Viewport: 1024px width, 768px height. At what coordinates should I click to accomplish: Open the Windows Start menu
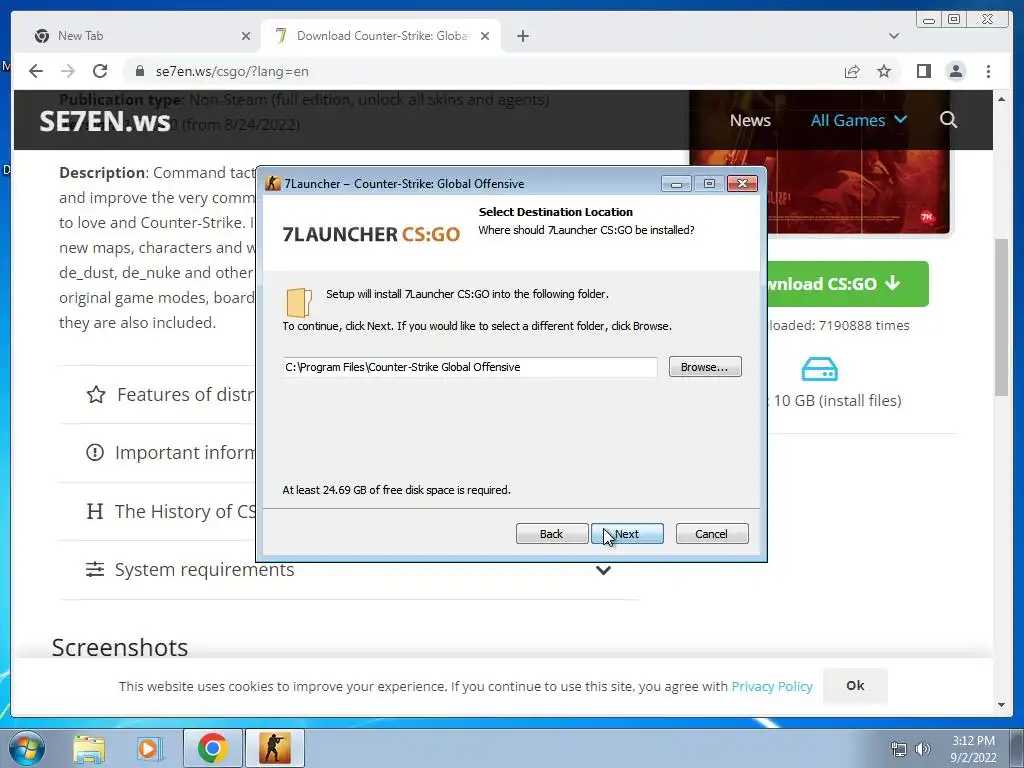pos(27,748)
